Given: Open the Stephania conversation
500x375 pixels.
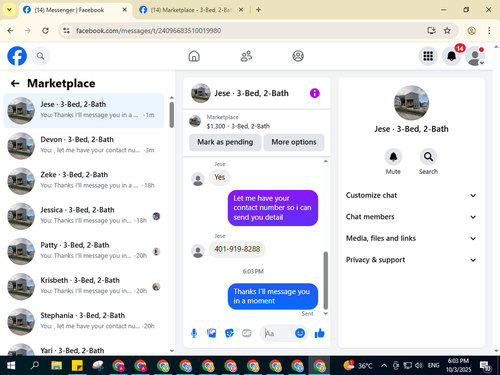Looking at the screenshot, I should (x=84, y=322).
